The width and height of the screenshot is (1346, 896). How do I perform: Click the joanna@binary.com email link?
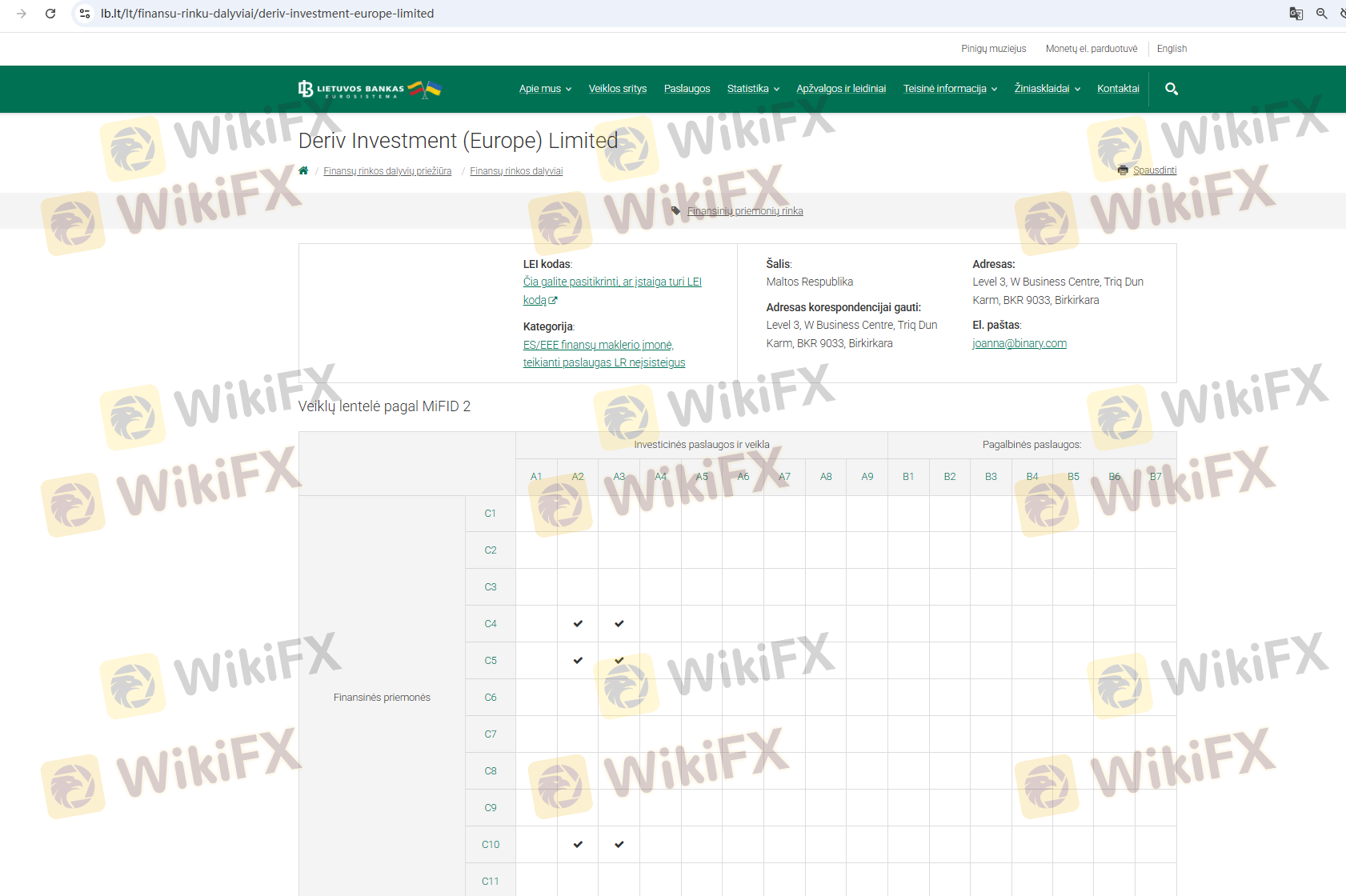pyautogui.click(x=1019, y=343)
